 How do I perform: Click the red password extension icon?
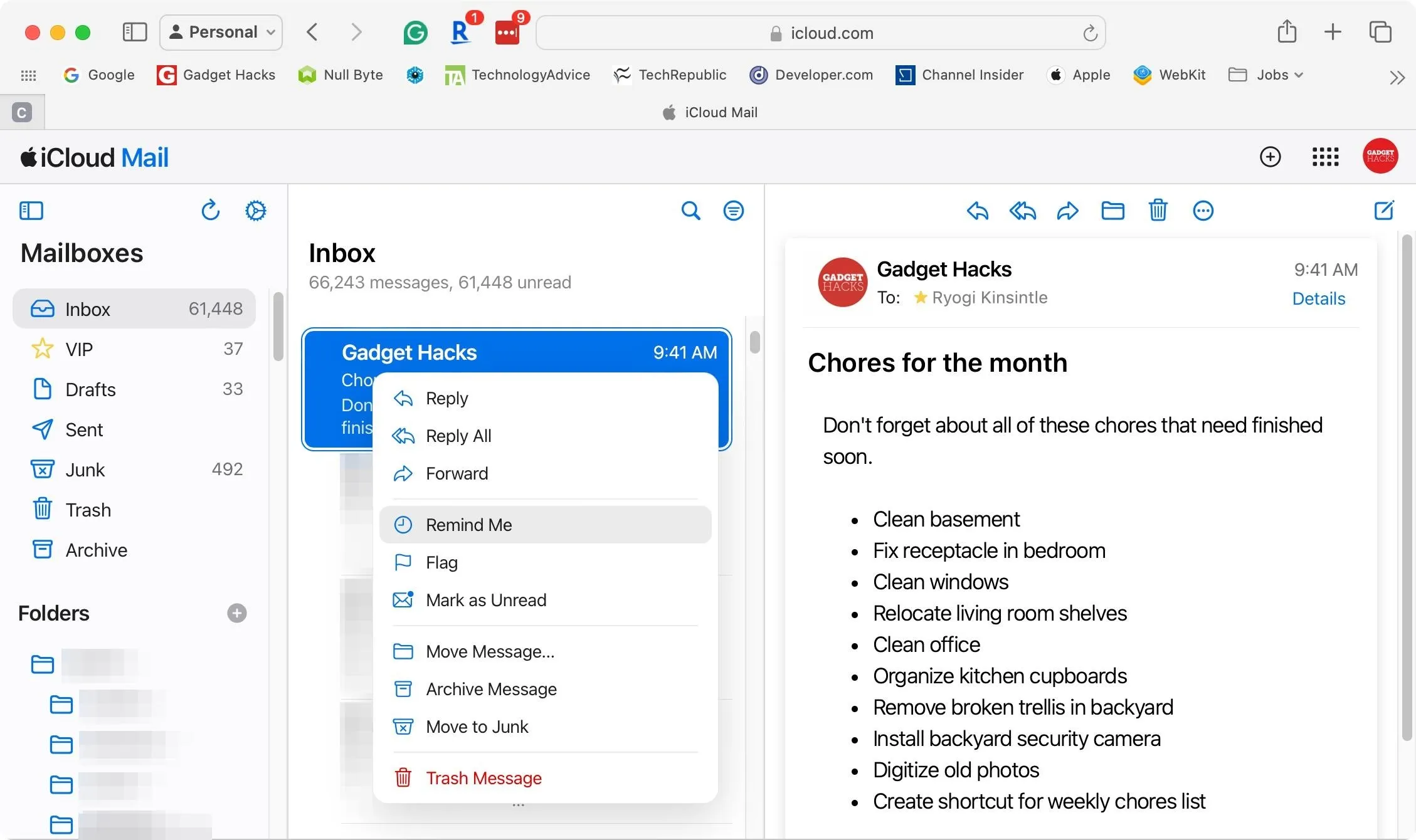(507, 32)
